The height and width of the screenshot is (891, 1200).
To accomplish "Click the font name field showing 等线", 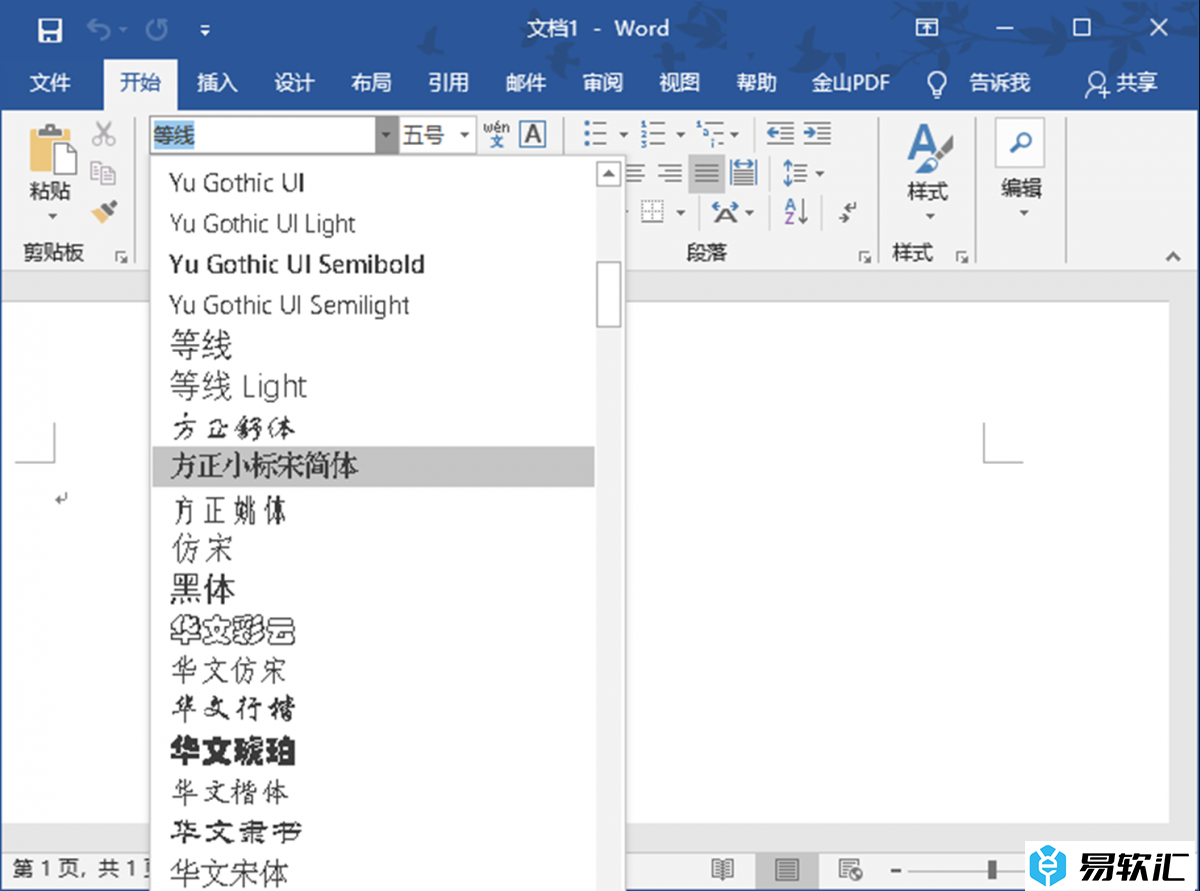I will (263, 135).
